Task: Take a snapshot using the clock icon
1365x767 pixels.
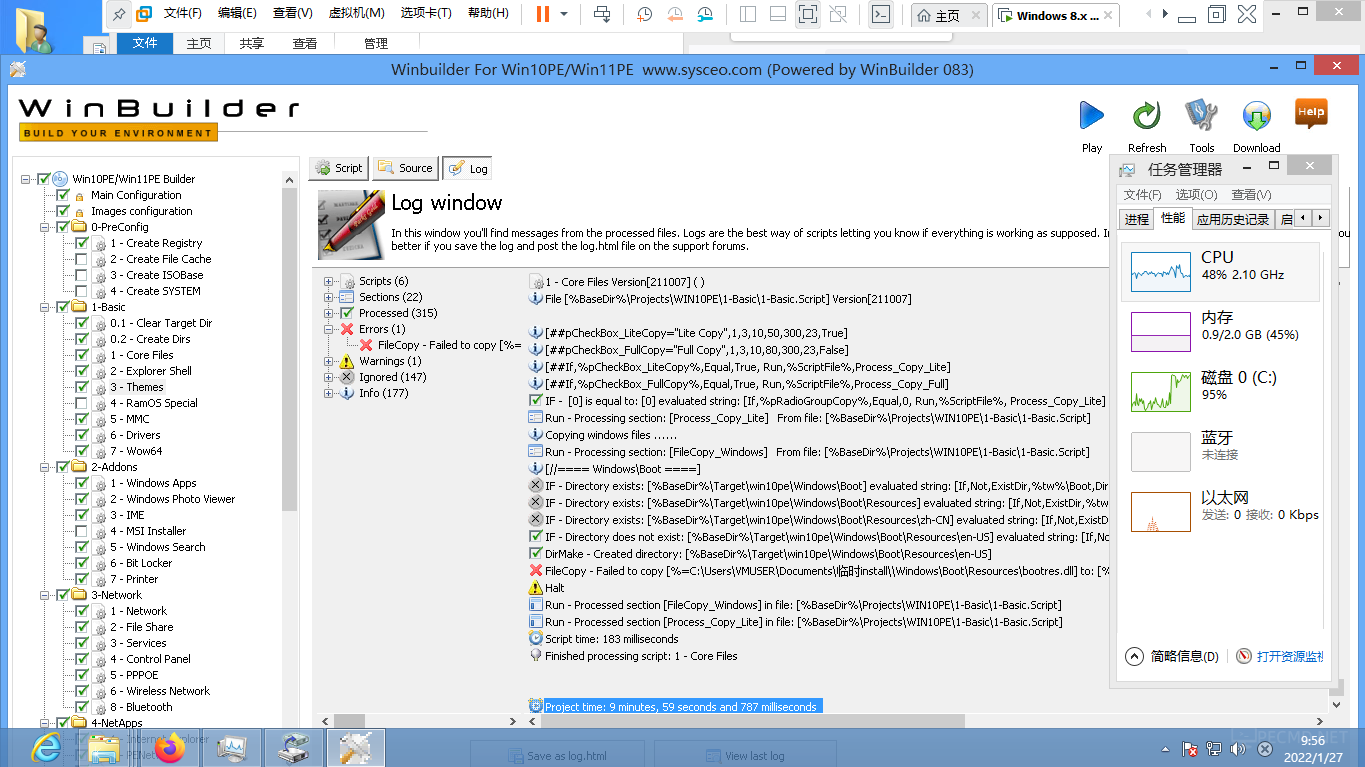Action: pos(645,14)
